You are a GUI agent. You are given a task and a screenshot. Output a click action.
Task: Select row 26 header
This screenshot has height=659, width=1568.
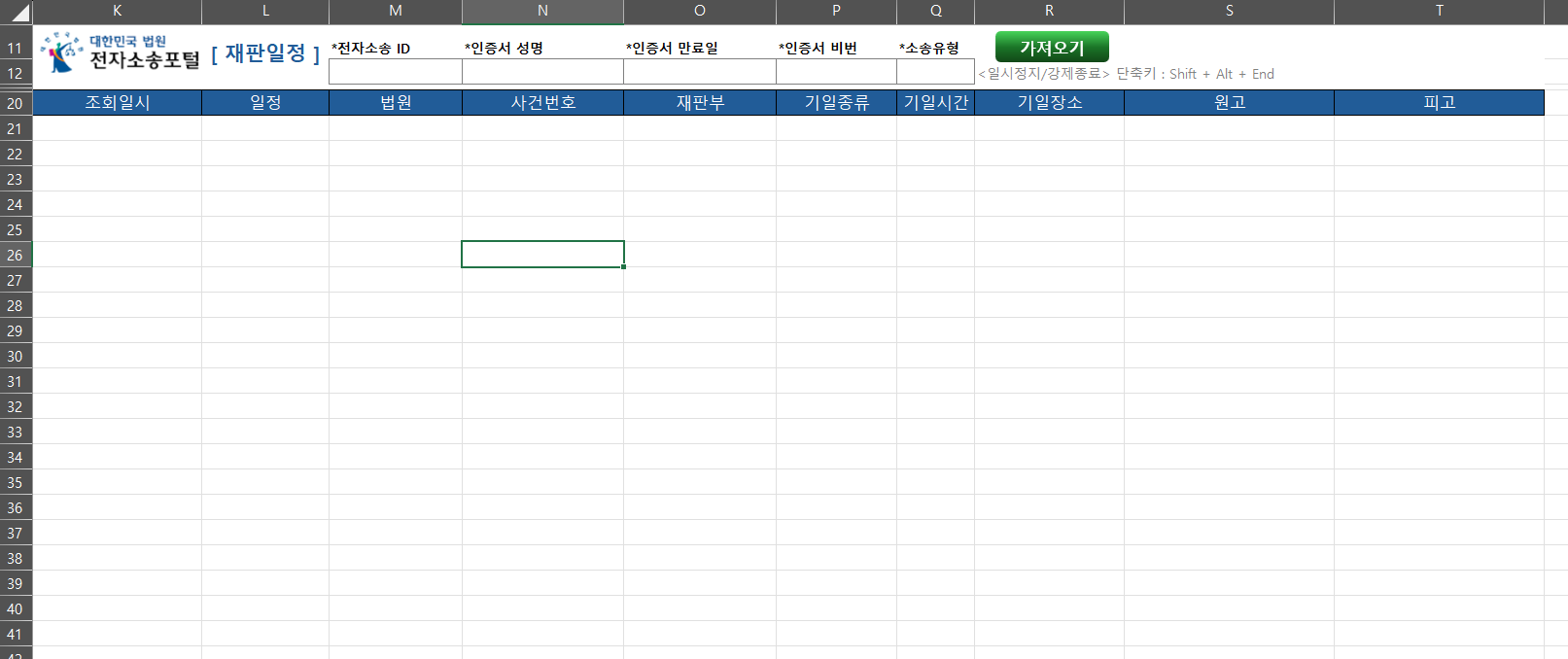point(16,255)
